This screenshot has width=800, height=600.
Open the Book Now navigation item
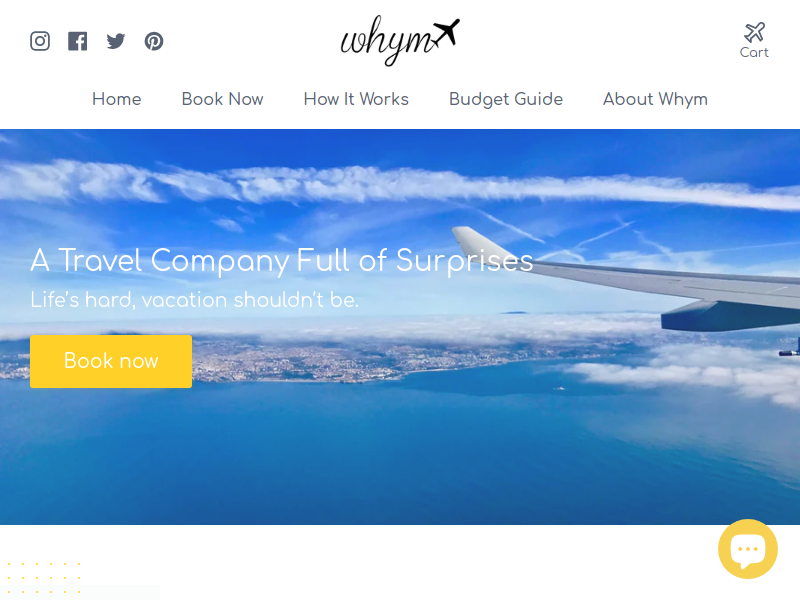222,99
